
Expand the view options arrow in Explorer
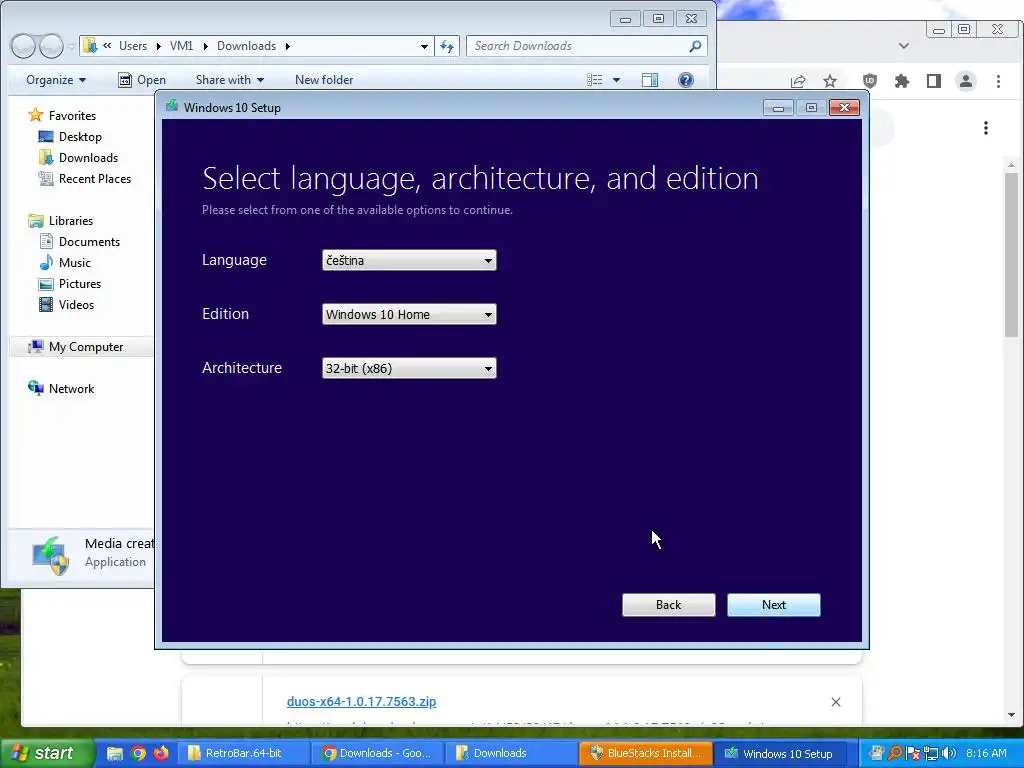point(616,80)
